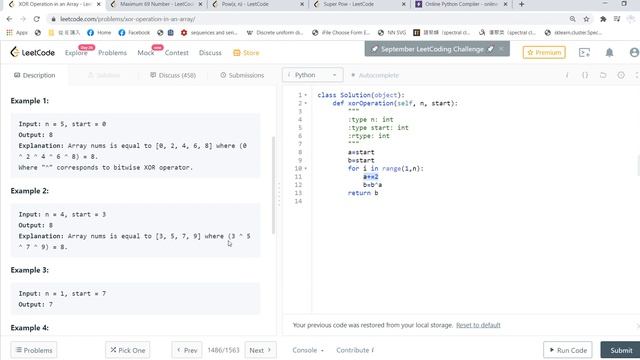Close the Super Pow tab
Screen dimensions: 640x360
tap(404, 4)
